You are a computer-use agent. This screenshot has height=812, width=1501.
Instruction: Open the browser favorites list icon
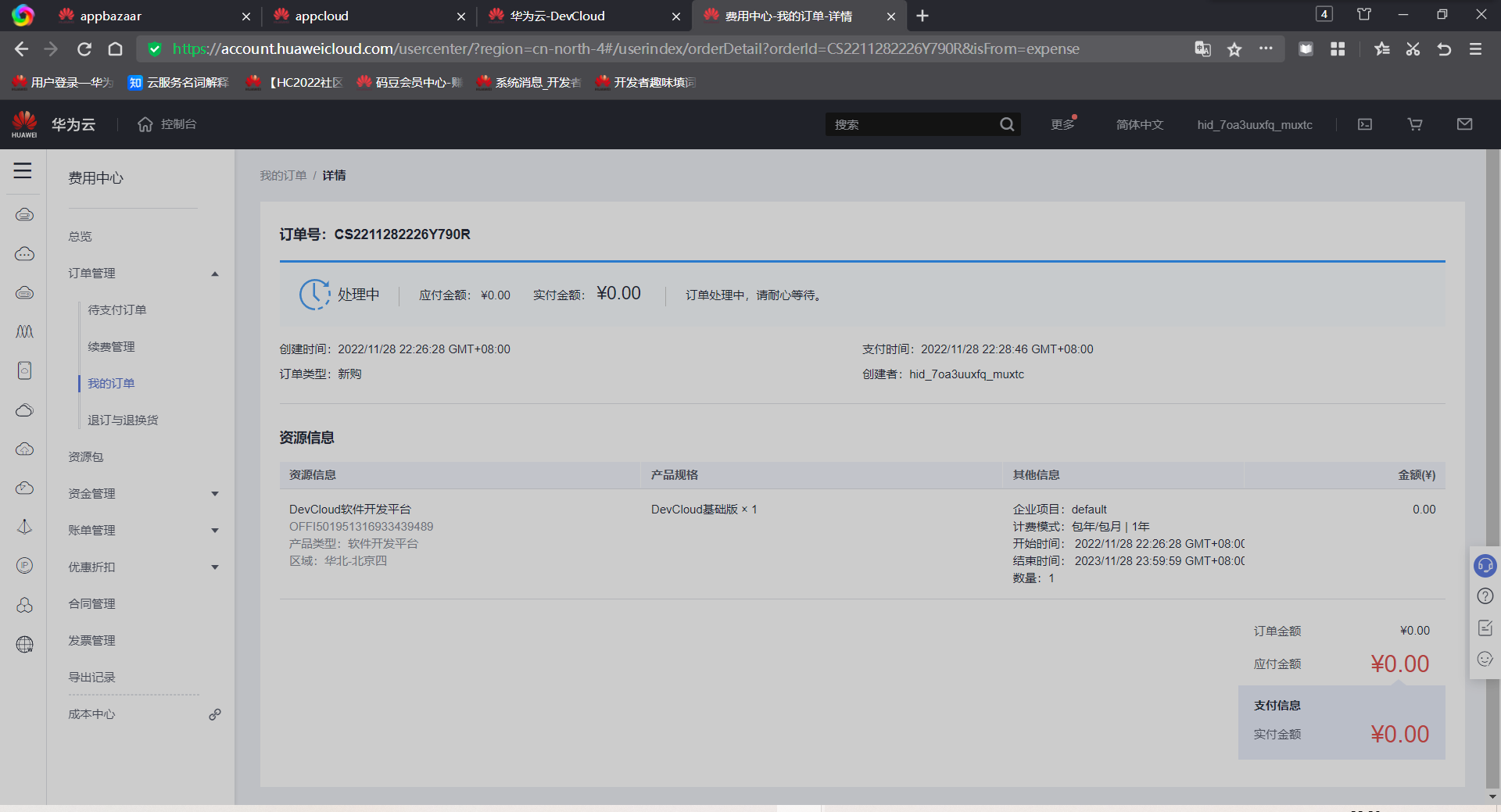(1381, 49)
